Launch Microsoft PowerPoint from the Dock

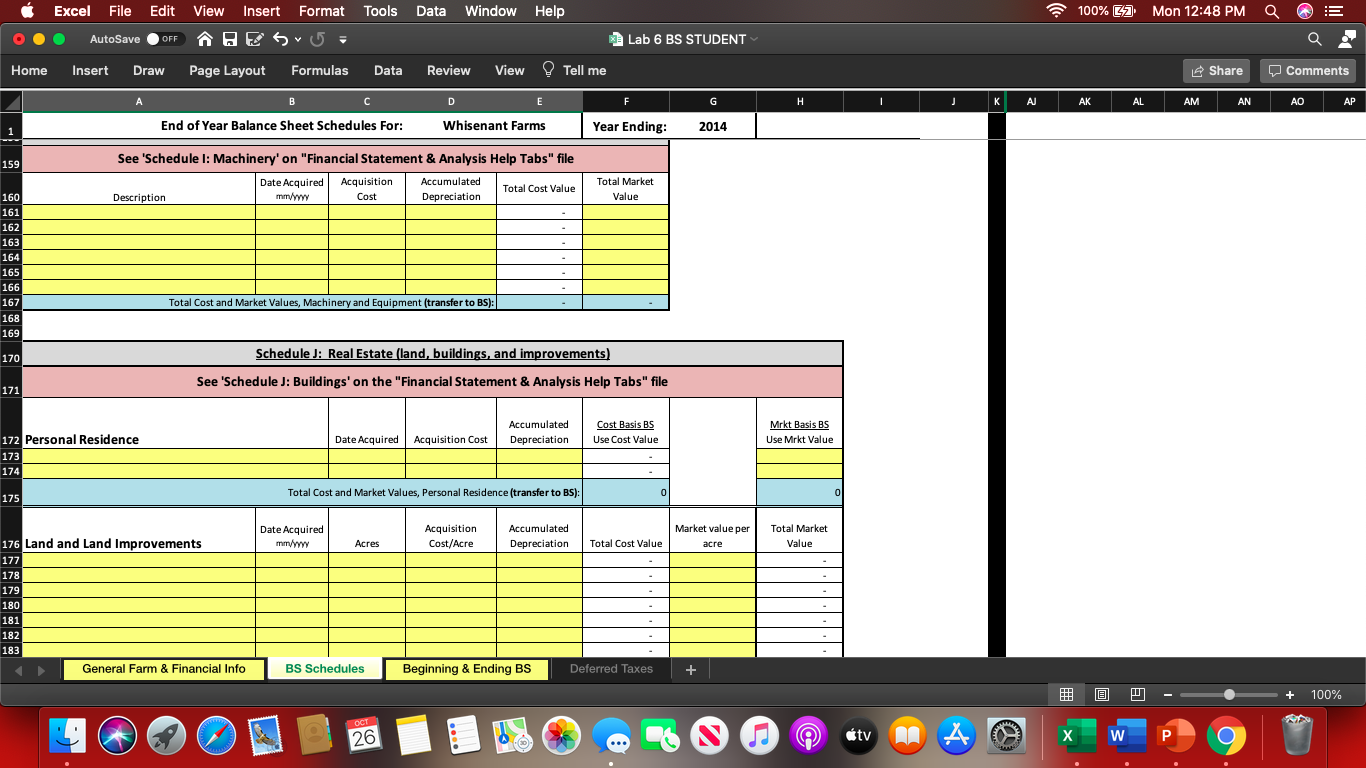[x=1177, y=735]
